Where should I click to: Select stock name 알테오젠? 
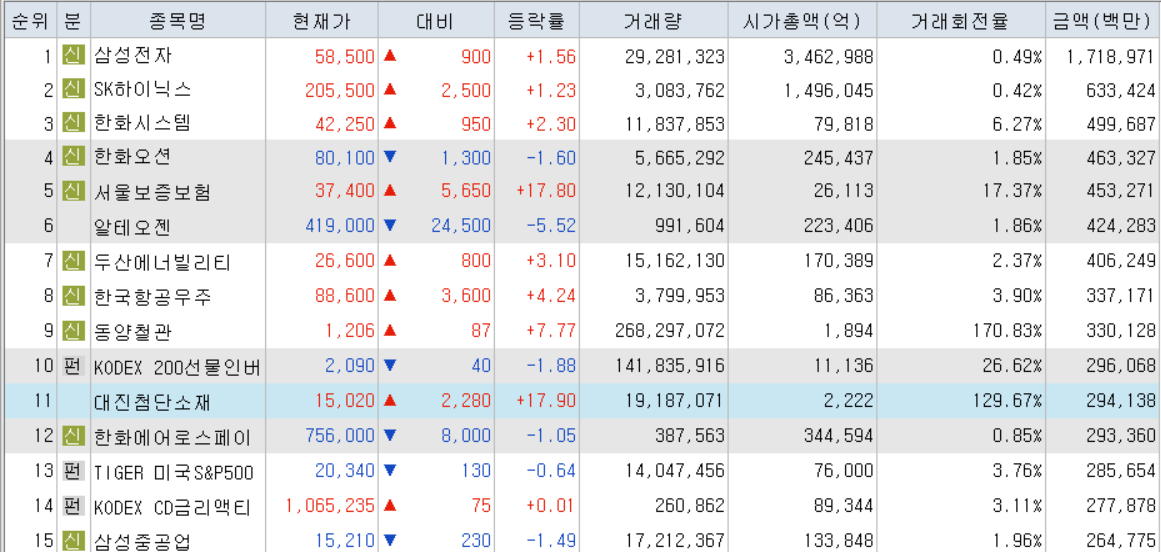[134, 226]
